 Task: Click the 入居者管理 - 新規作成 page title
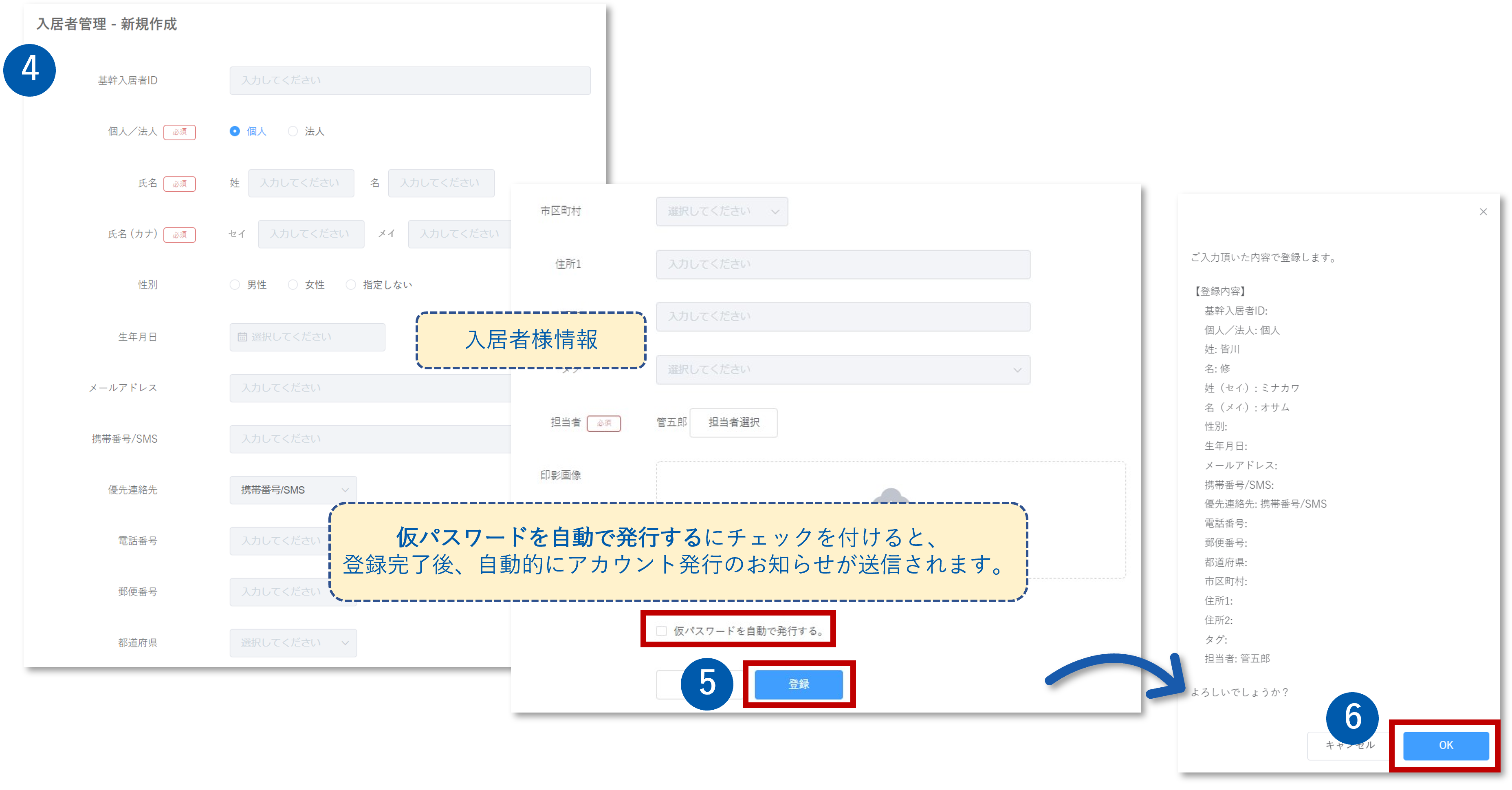tap(106, 24)
